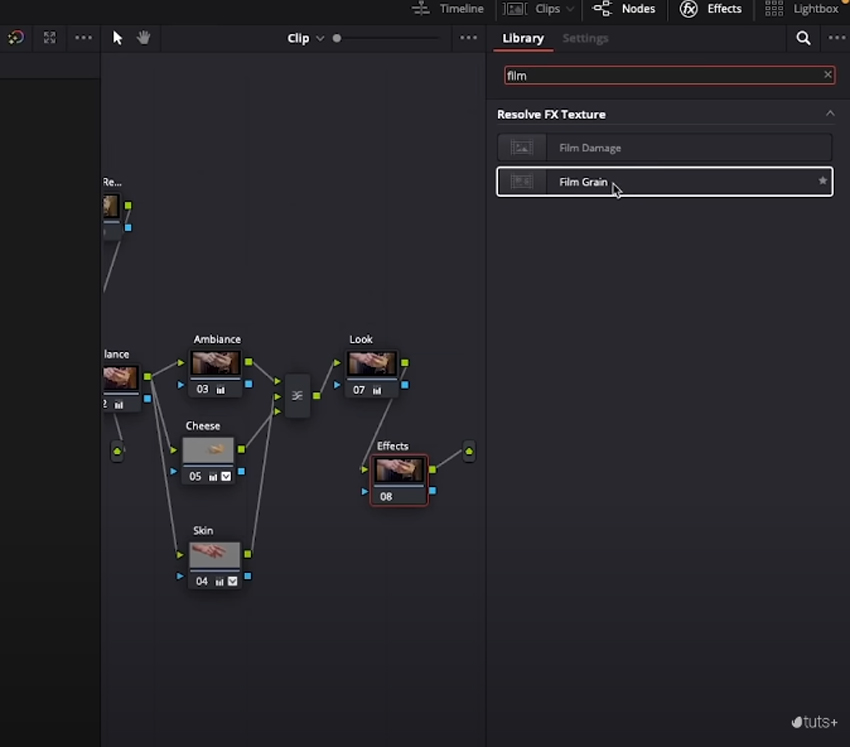Open the Clips dropdown arrow
850x747 pixels.
(570, 9)
